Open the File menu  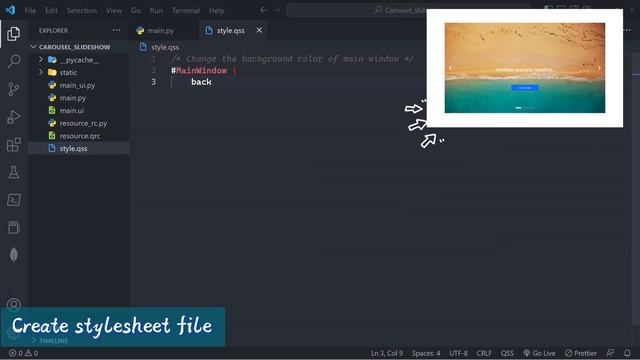point(30,11)
